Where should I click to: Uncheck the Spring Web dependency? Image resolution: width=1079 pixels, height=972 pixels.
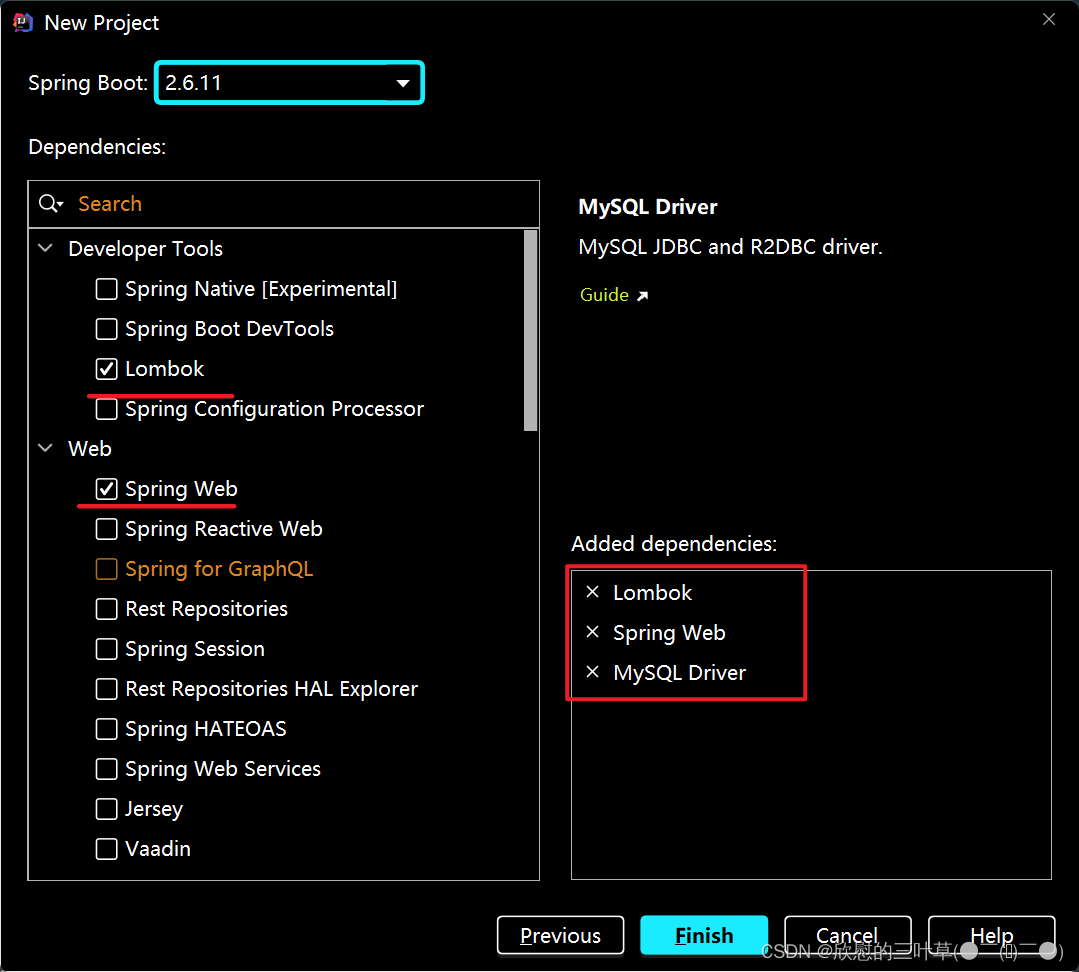pos(107,488)
